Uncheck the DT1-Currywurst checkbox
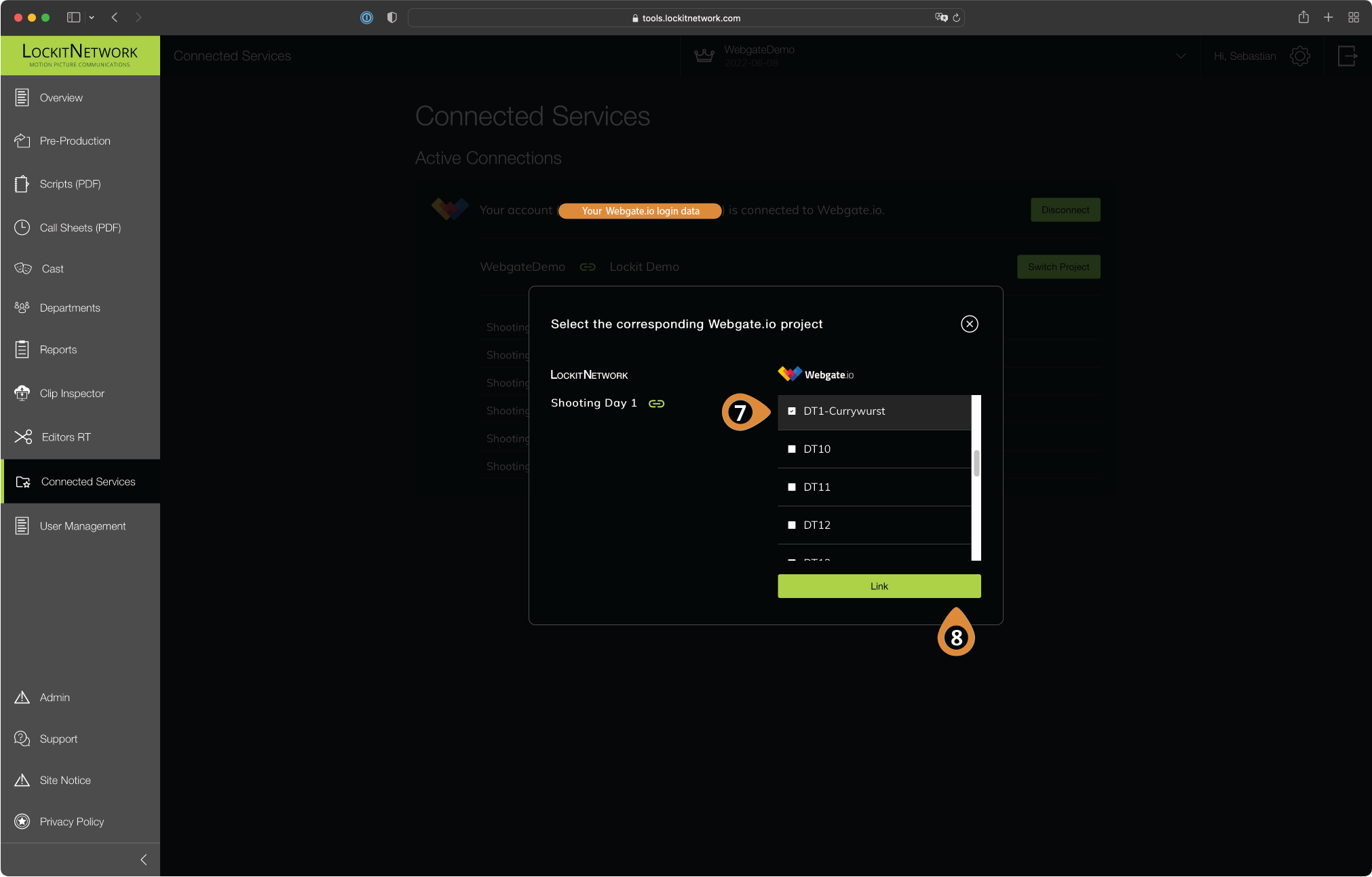 click(791, 411)
